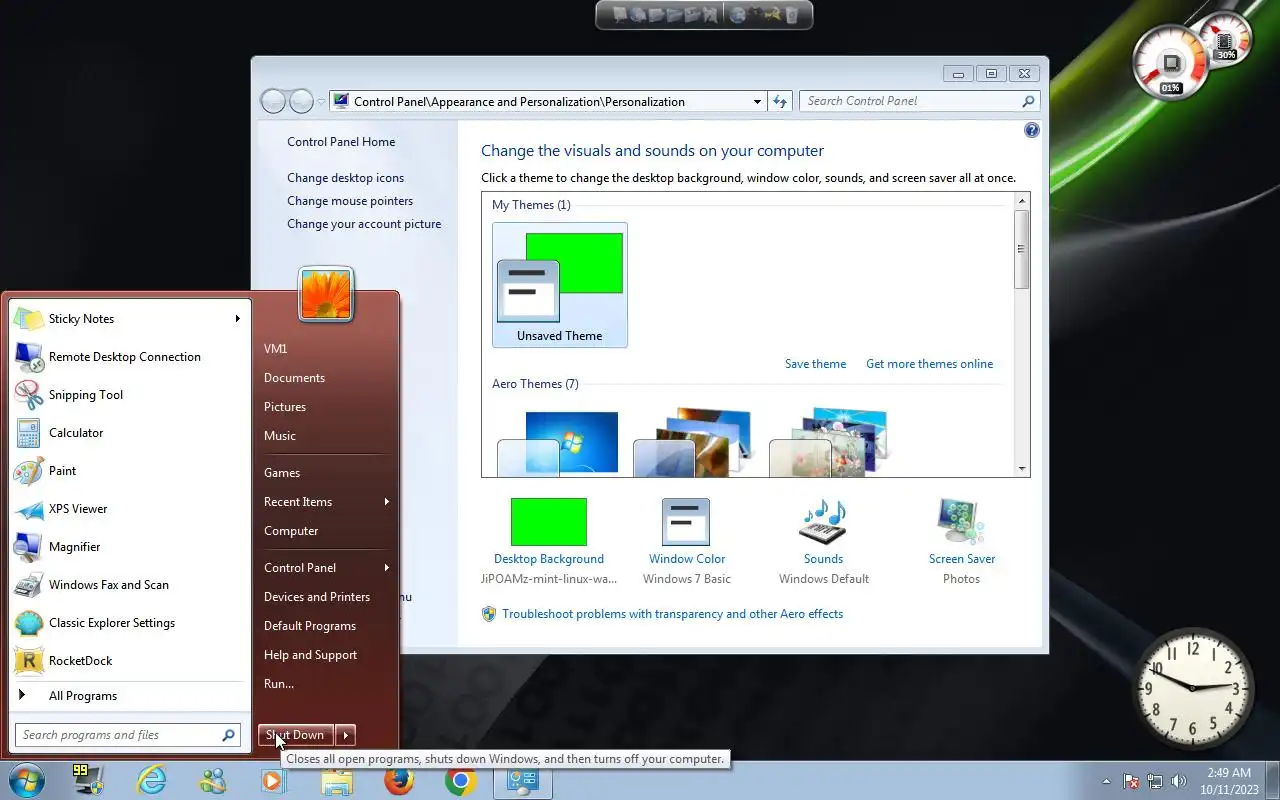Open Desktop Background settings icon
Image resolution: width=1280 pixels, height=800 pixels.
click(548, 522)
